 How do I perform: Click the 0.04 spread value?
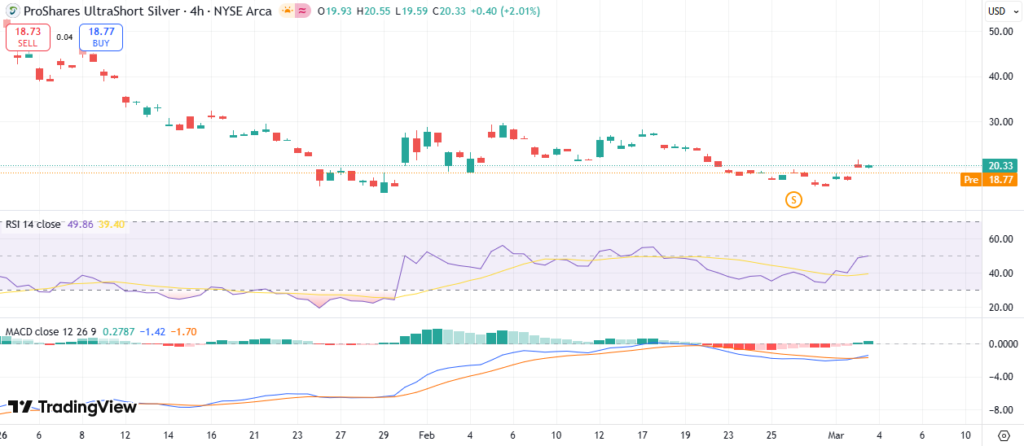pyautogui.click(x=65, y=38)
